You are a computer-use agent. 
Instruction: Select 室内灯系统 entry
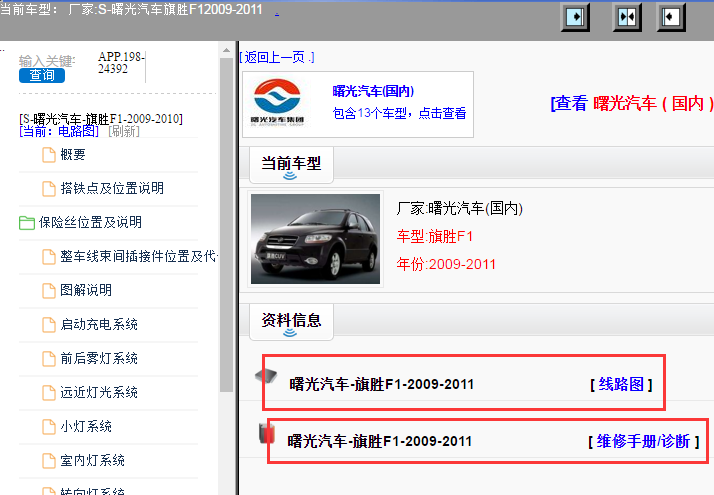[92, 460]
